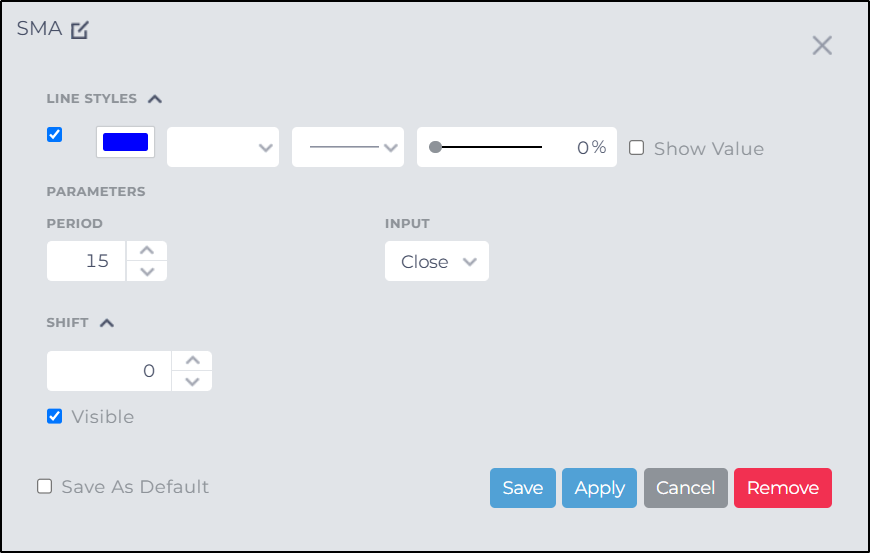Viewport: 870px width, 553px height.
Task: Decrease the Shift value with down arrow
Action: 192,381
